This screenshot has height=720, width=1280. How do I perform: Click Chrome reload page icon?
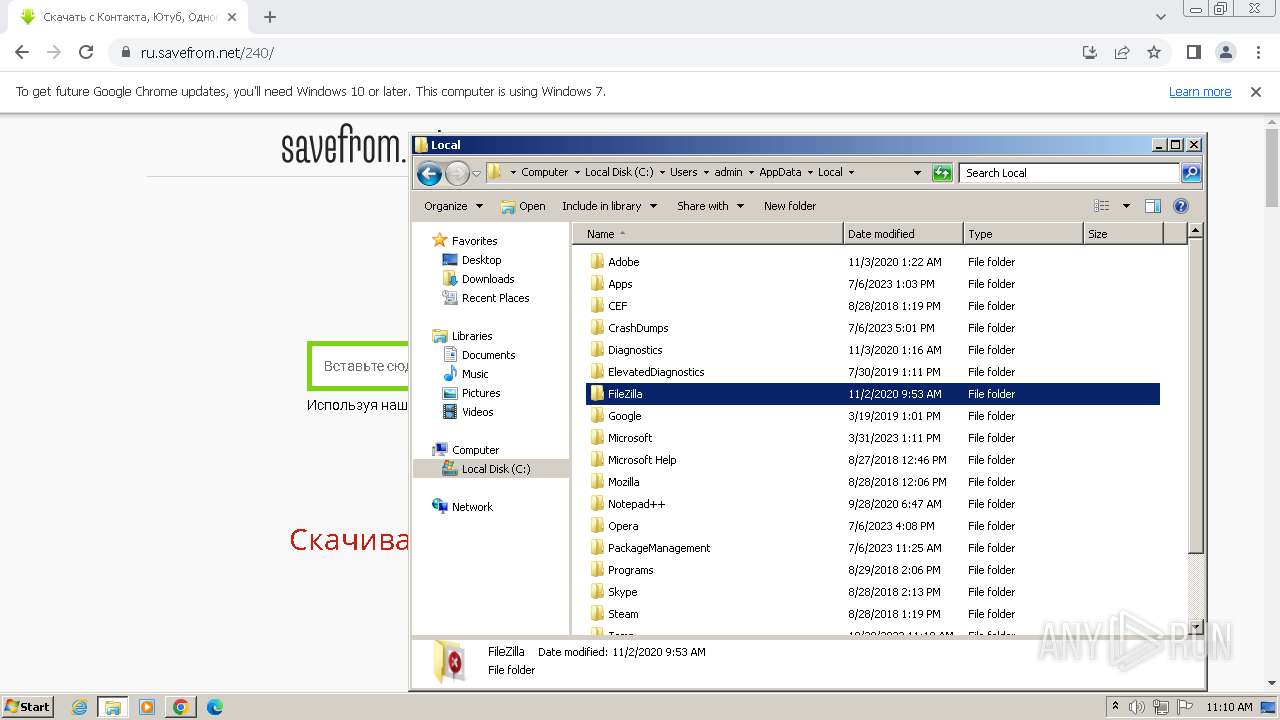pyautogui.click(x=86, y=52)
